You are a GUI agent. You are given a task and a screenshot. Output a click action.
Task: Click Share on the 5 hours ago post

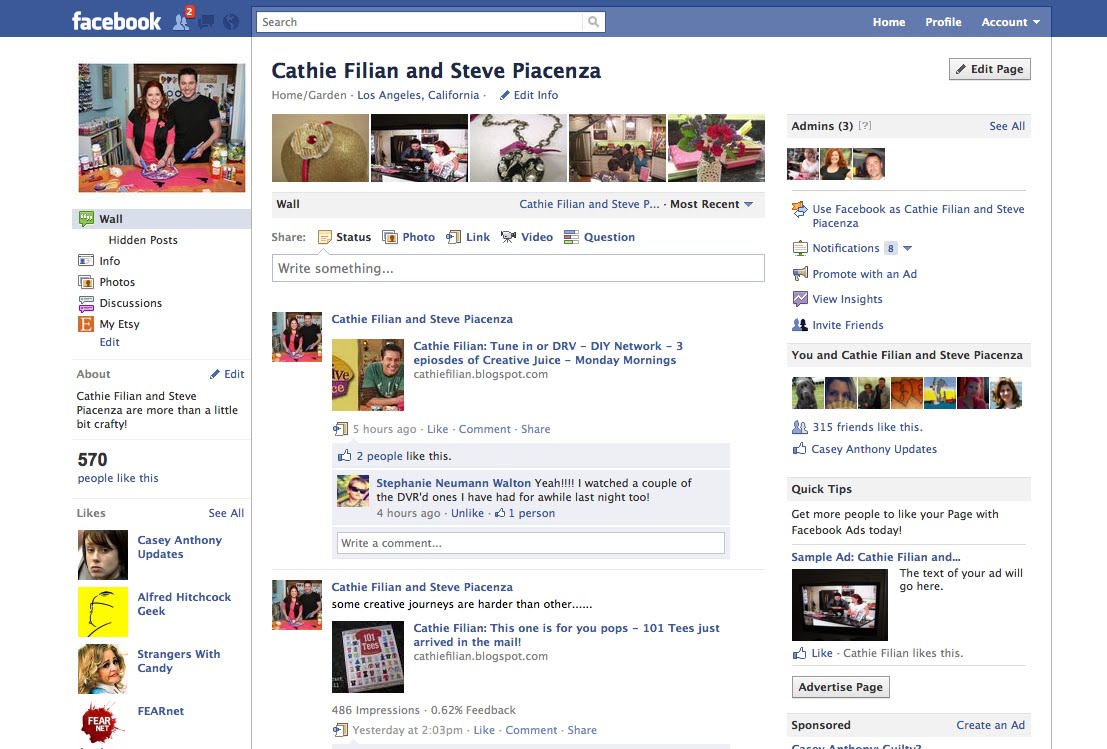(535, 429)
